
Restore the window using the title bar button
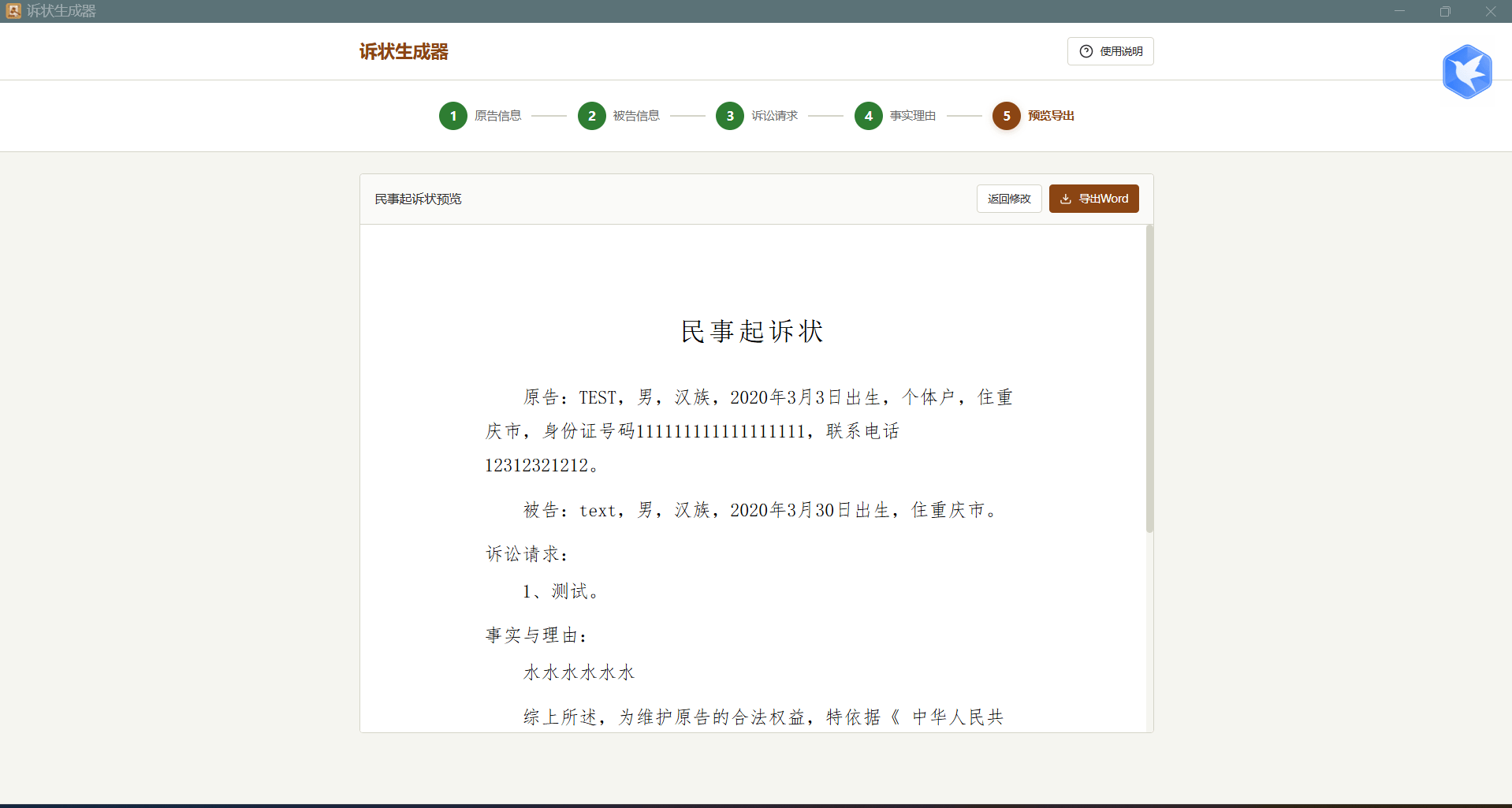(x=1444, y=11)
